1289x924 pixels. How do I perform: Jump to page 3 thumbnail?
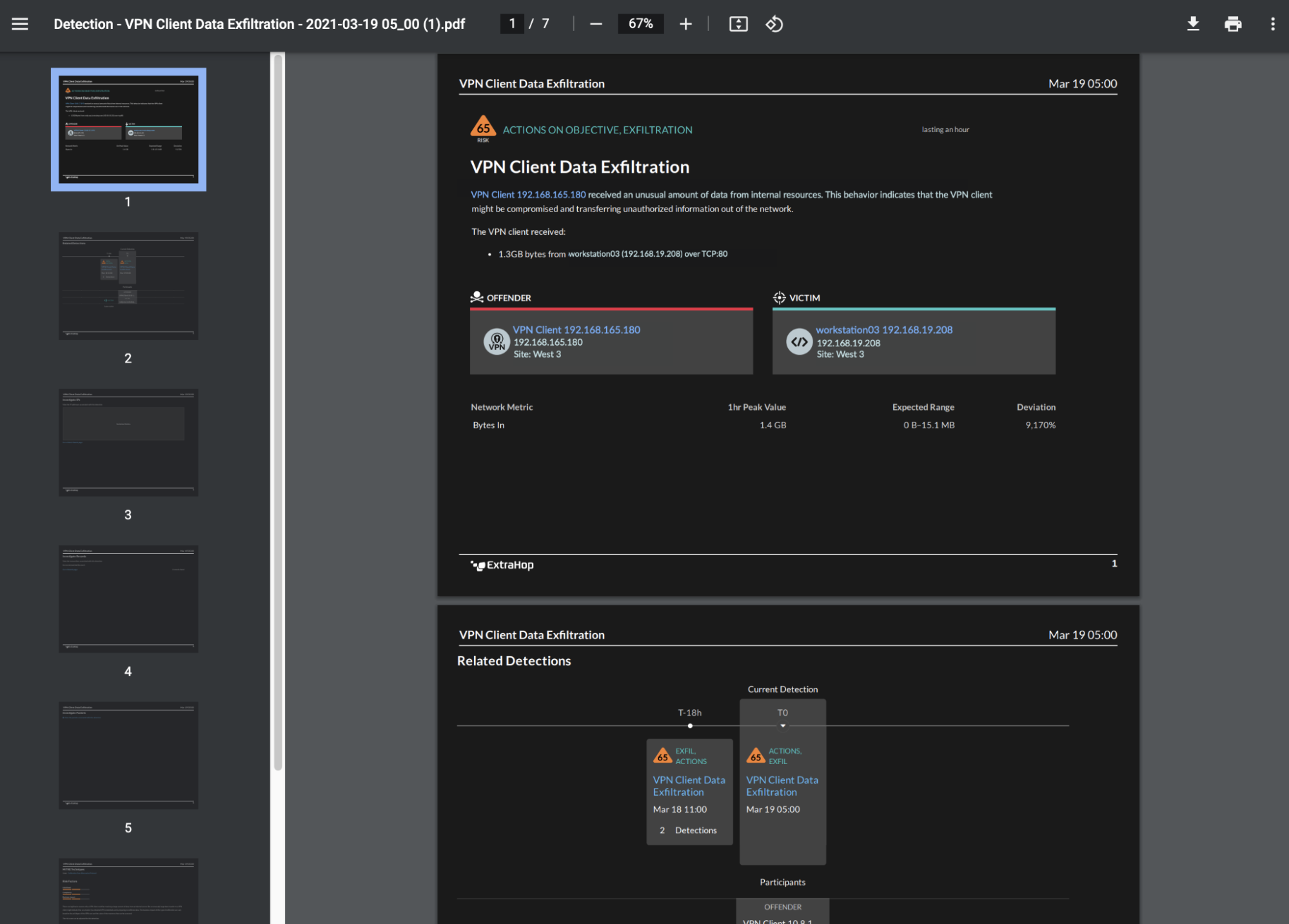click(128, 442)
